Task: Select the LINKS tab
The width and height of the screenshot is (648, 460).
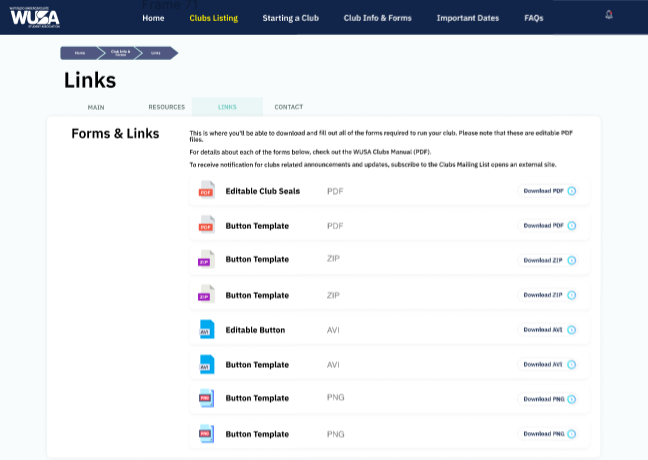Action: click(227, 107)
